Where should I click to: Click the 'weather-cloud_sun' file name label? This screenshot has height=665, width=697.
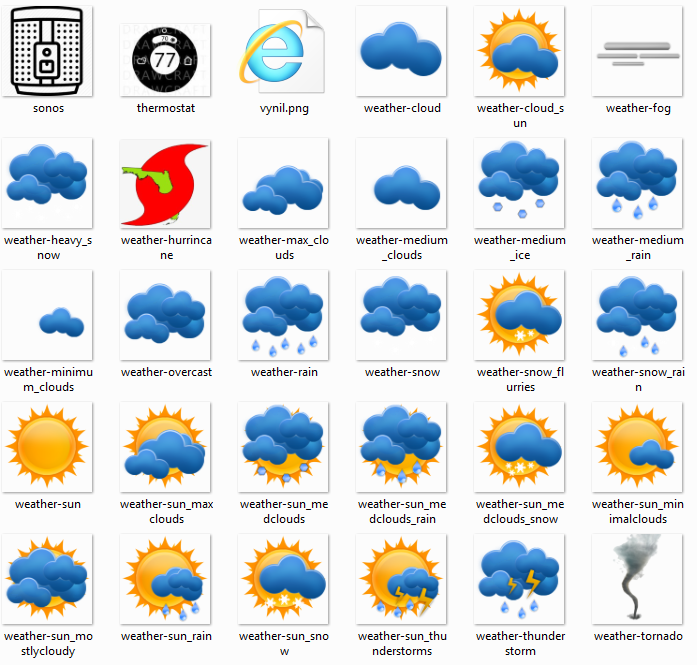(x=520, y=116)
